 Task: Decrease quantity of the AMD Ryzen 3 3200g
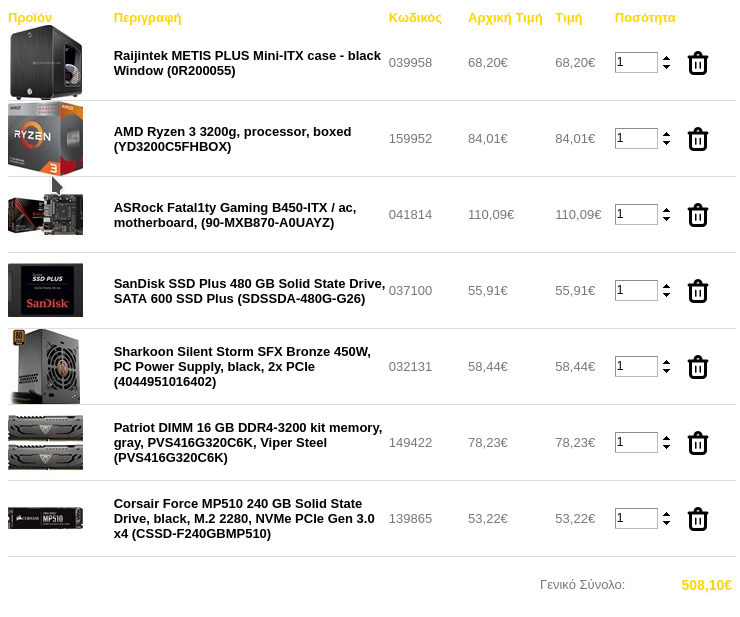tap(666, 143)
